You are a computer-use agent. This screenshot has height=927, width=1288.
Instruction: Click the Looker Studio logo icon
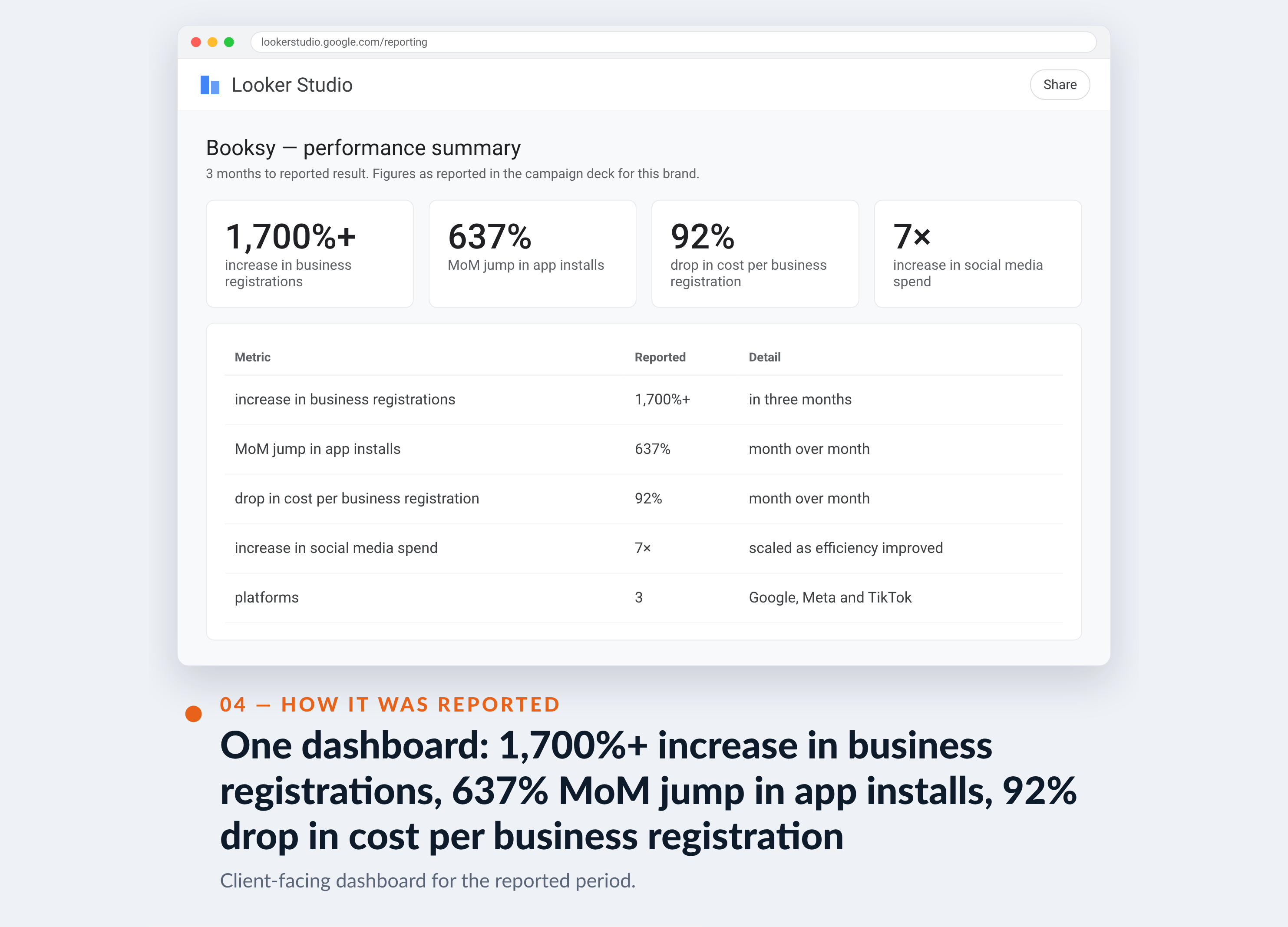coord(210,85)
